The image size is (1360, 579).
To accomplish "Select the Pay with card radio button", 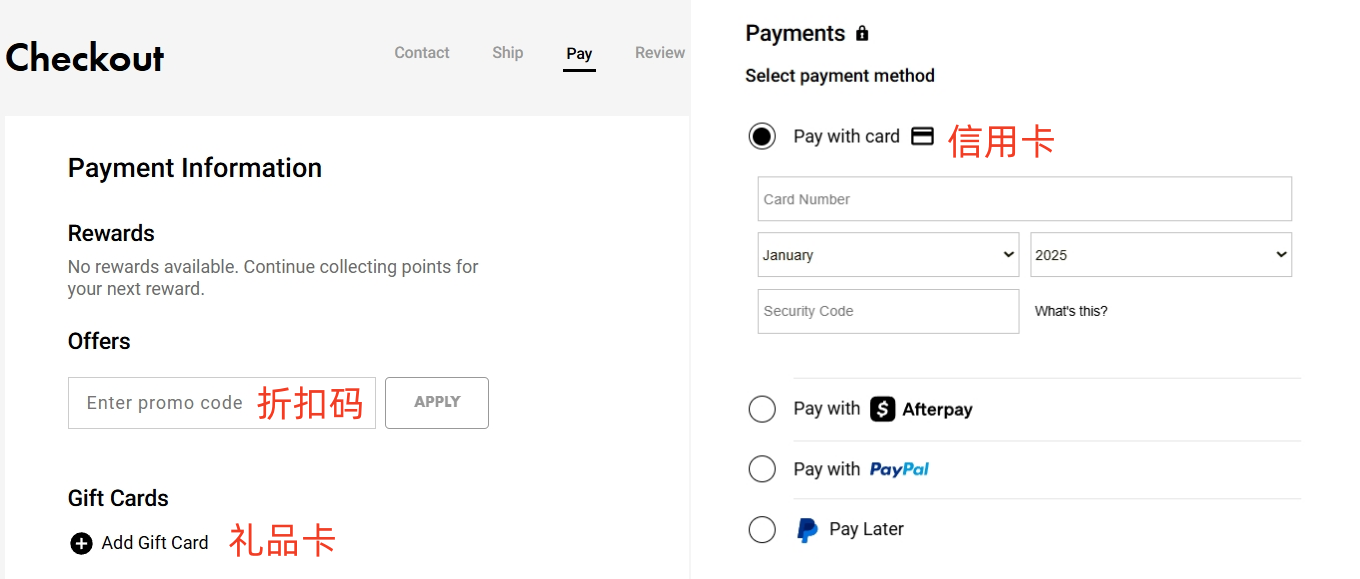I will tap(762, 136).
